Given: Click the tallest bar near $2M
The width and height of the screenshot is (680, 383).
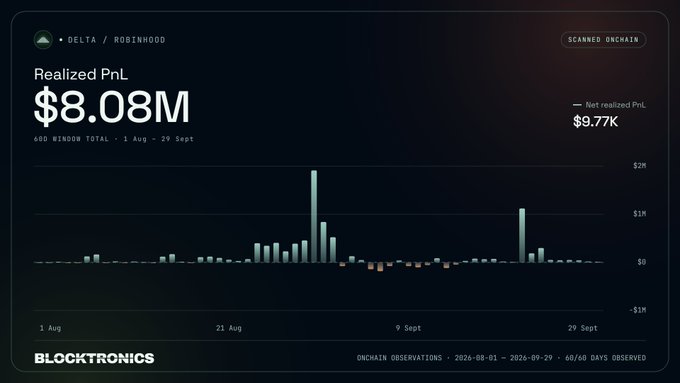Looking at the screenshot, I should pos(314,216).
